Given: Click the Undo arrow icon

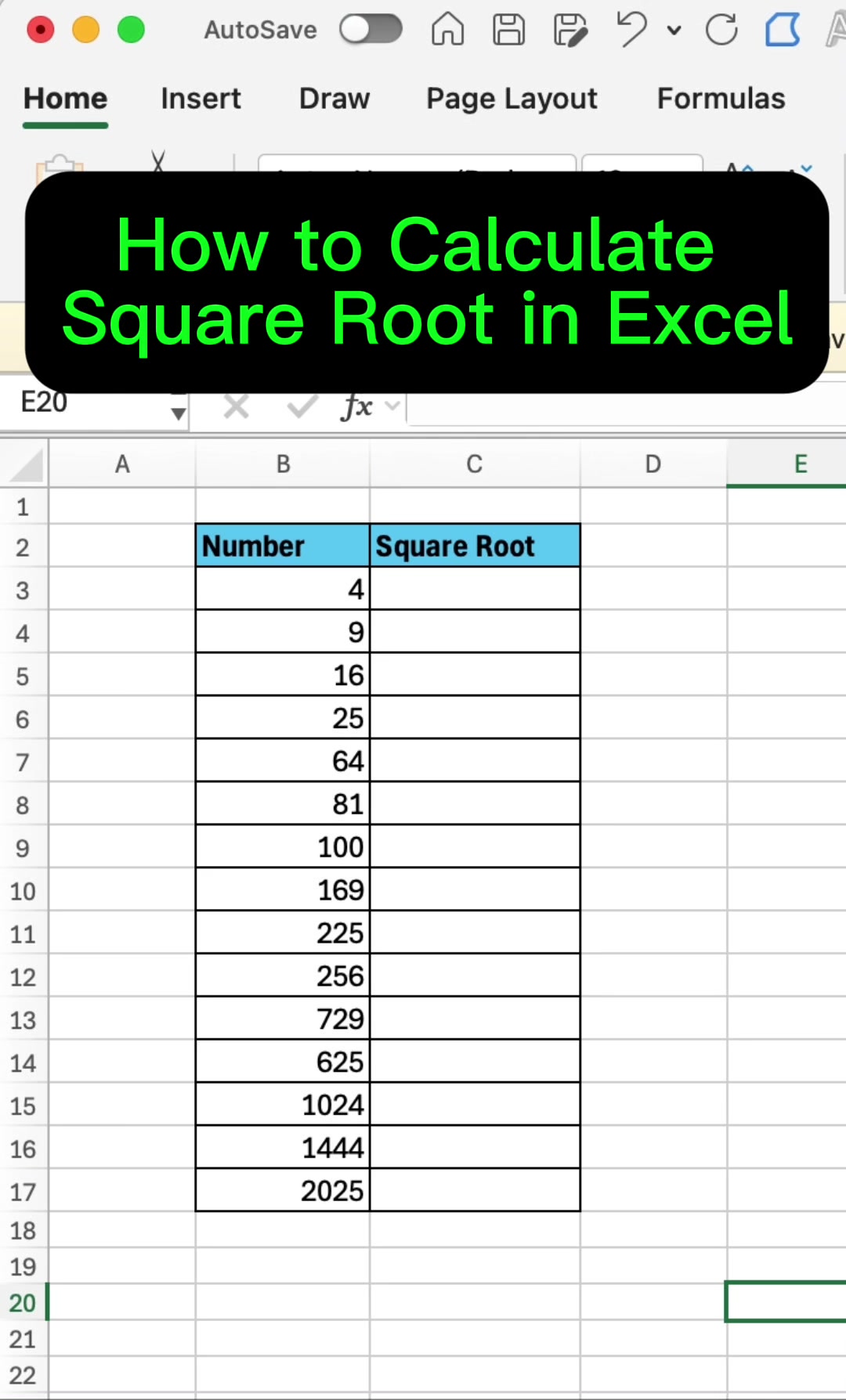Looking at the screenshot, I should coord(631,30).
